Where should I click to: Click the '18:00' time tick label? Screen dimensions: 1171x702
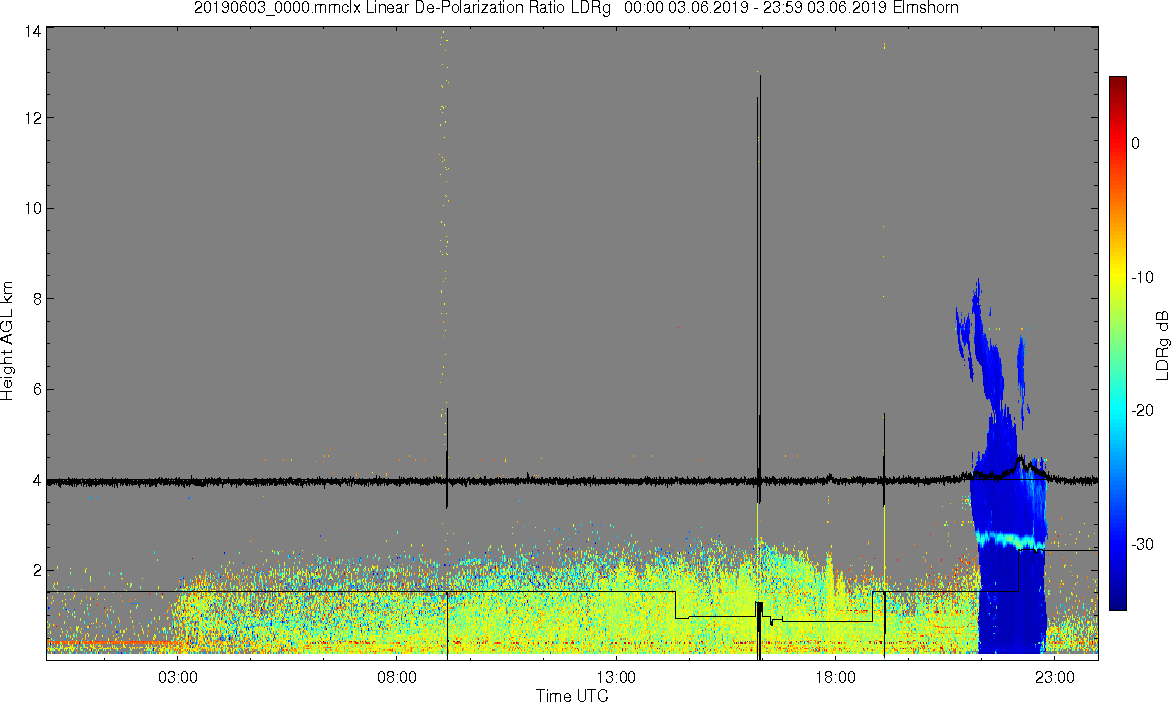point(835,677)
